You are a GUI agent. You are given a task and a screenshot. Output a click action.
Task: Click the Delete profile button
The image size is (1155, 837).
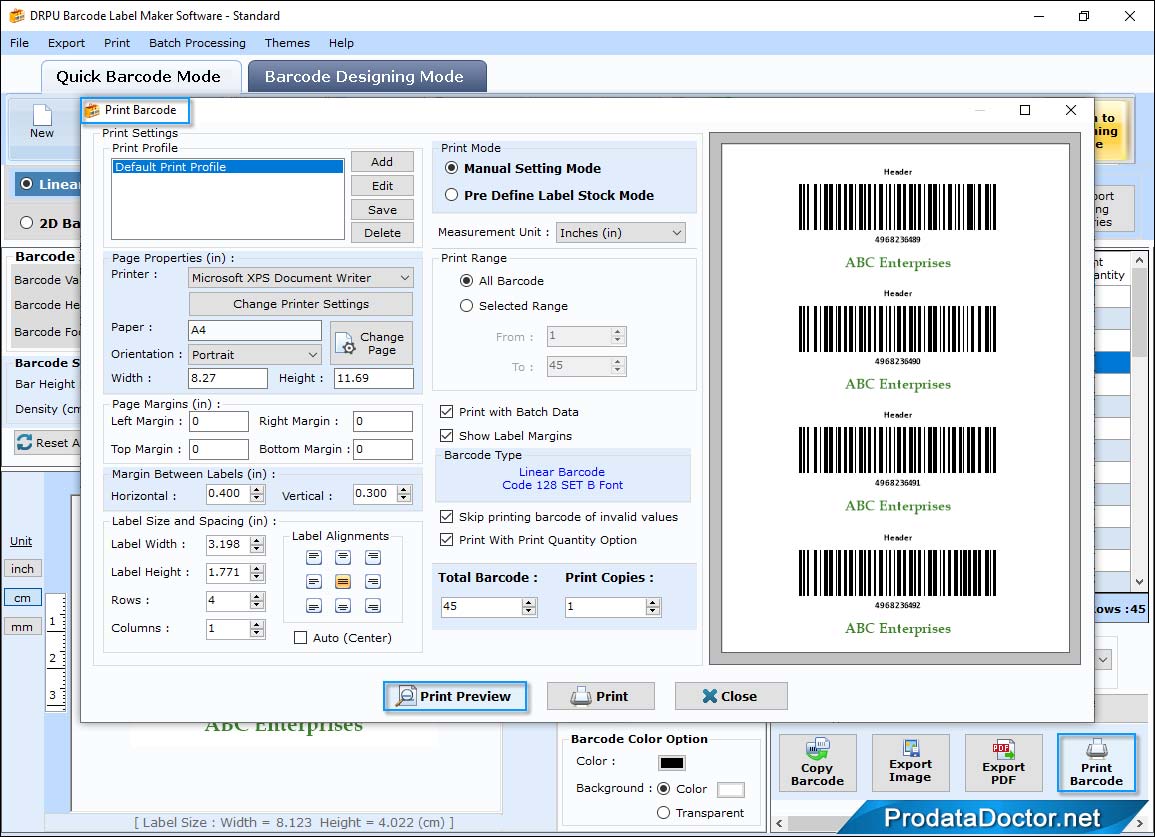pos(382,233)
